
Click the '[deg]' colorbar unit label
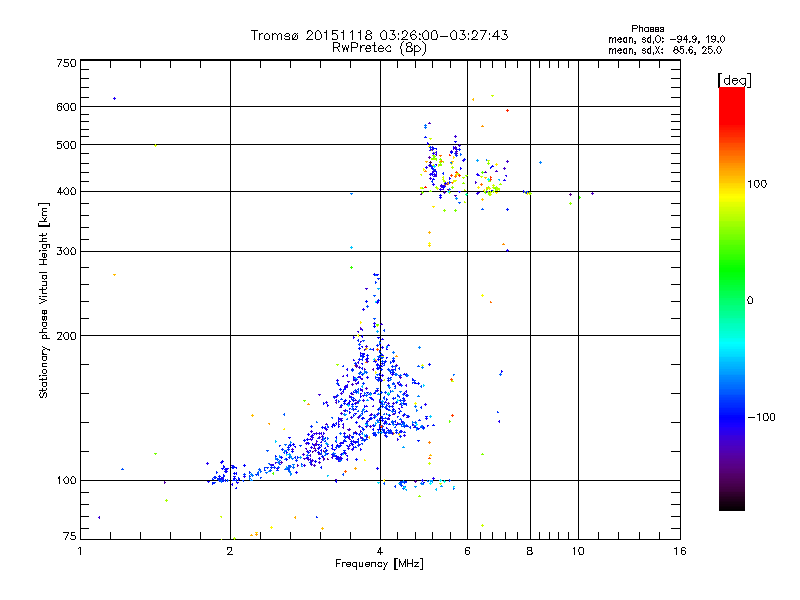[x=734, y=80]
